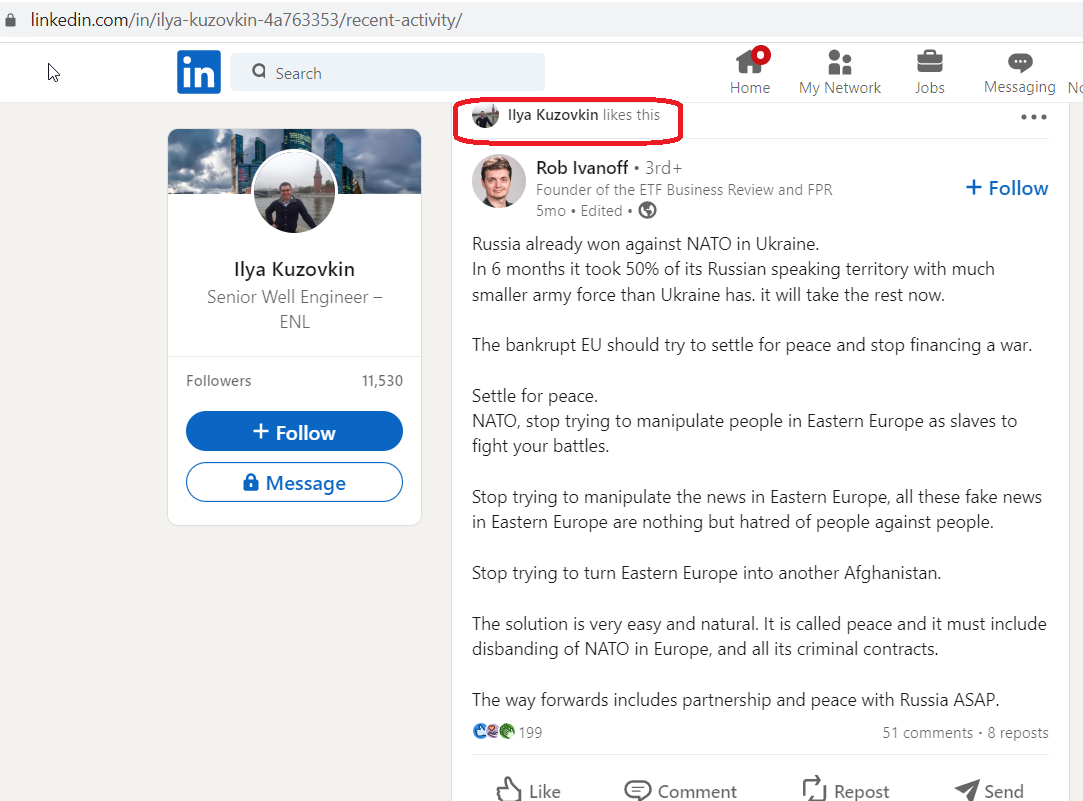Click 'Founder of the ETF Business Review' headline
This screenshot has height=801, width=1083.
(684, 189)
